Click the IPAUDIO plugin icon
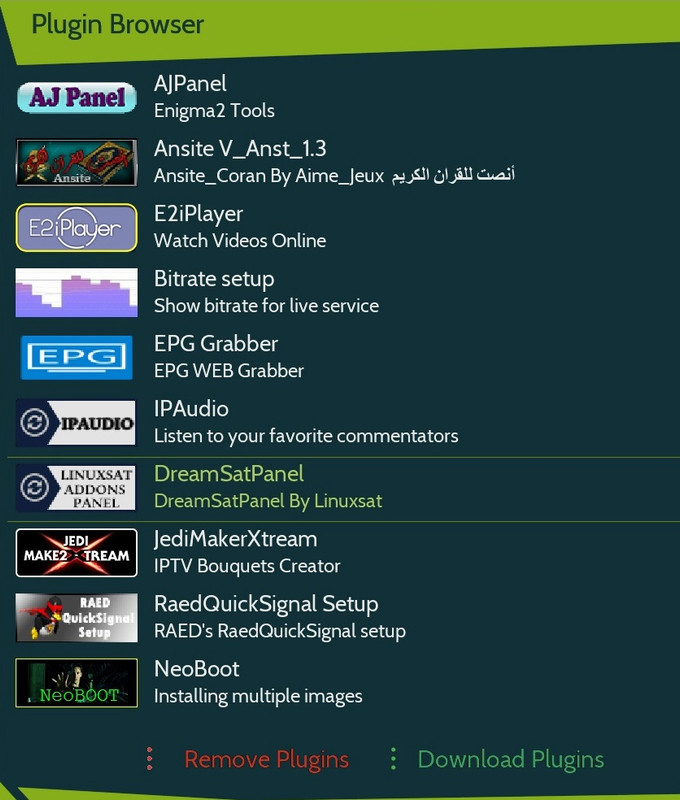 click(x=77, y=422)
